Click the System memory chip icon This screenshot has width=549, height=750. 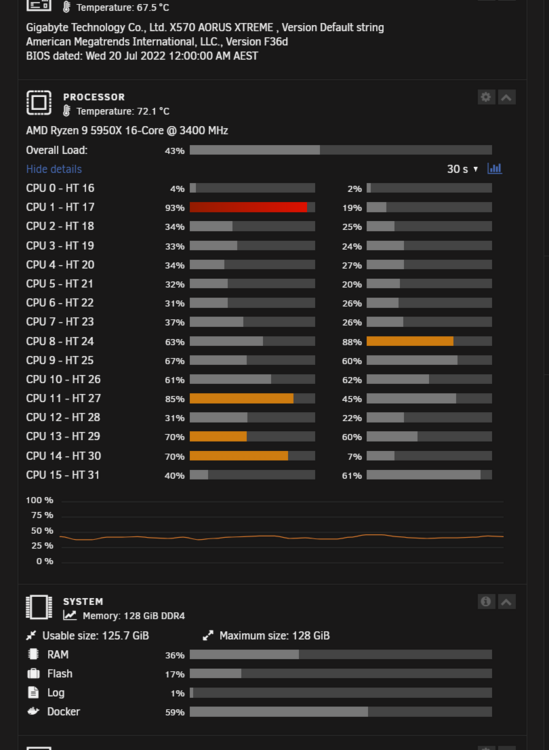[x=39, y=607]
